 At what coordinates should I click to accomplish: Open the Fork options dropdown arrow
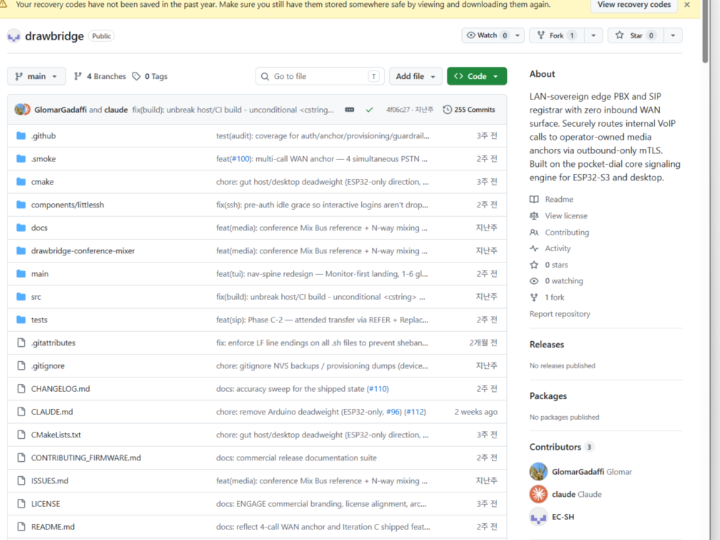[x=593, y=35]
